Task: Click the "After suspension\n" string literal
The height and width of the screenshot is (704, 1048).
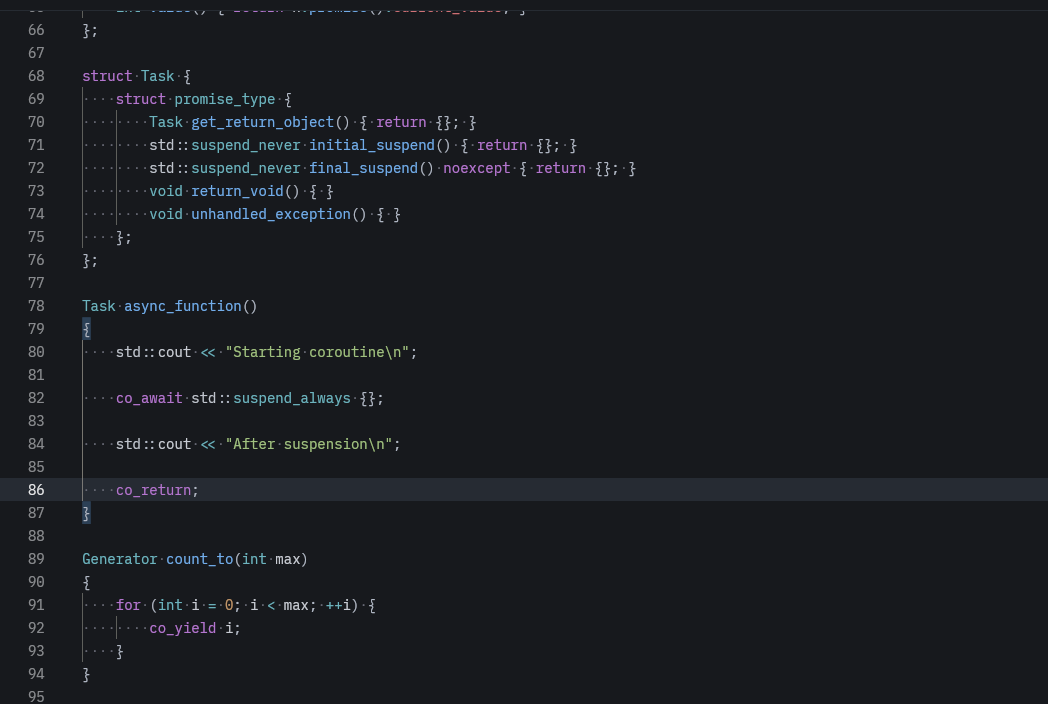Action: pos(311,444)
